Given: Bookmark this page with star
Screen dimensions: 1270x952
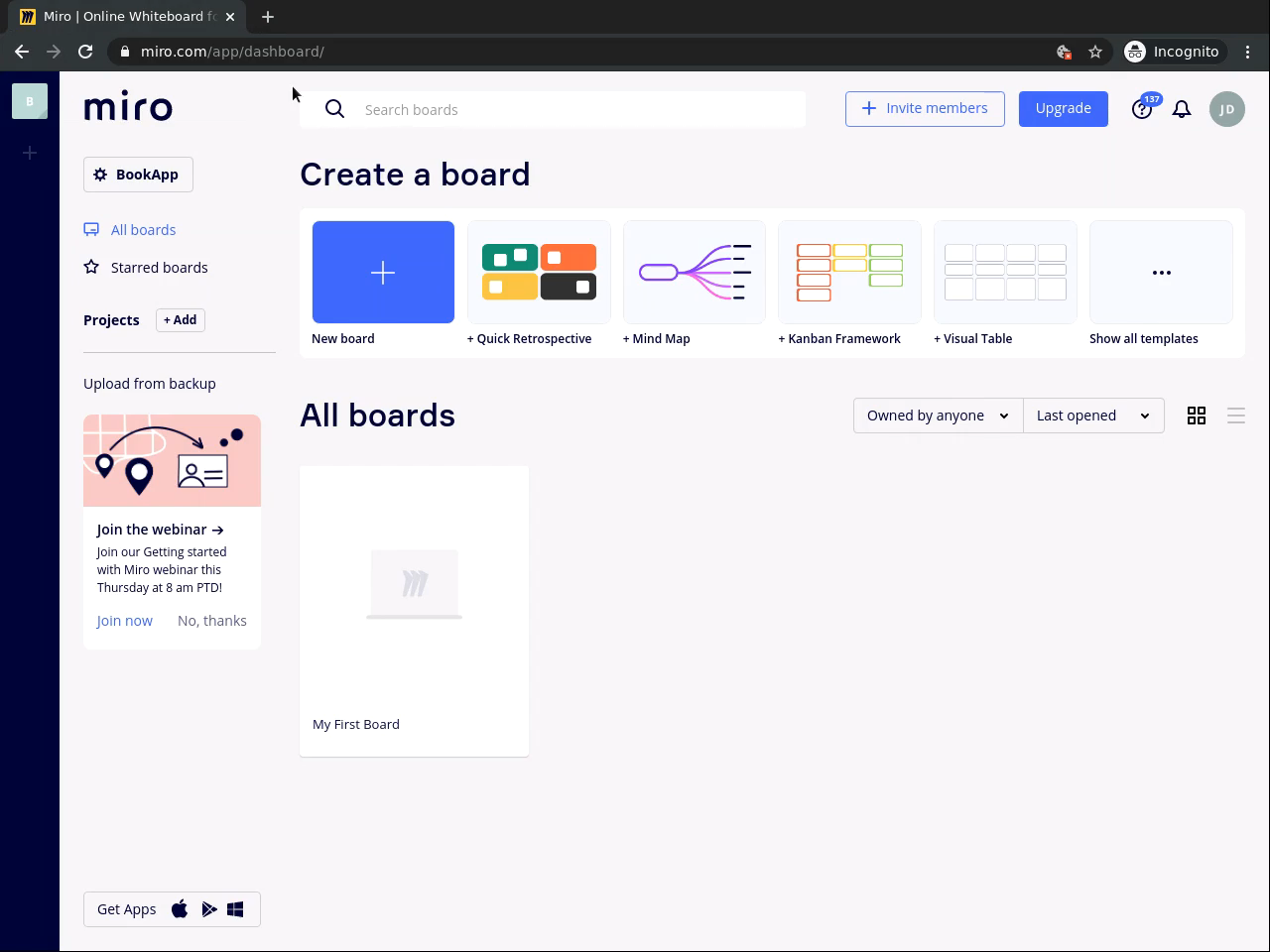Looking at the screenshot, I should pos(1095,52).
